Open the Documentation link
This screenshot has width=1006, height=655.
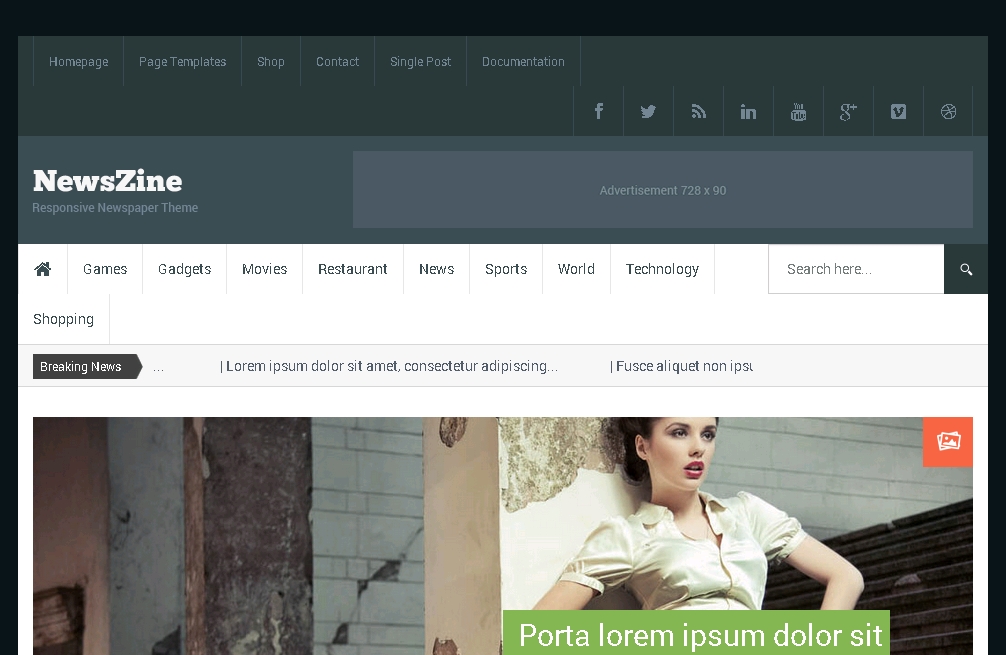tap(523, 61)
